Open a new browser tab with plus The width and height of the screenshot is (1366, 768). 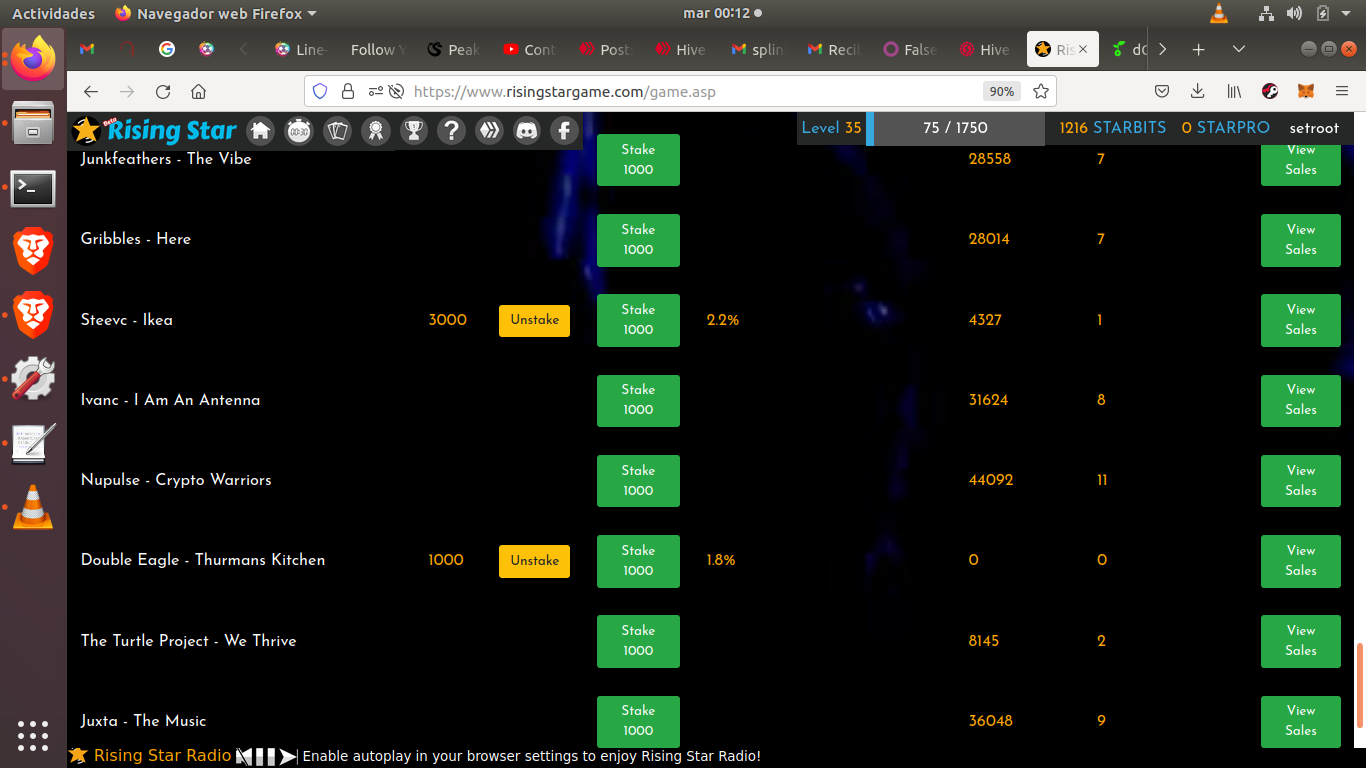point(1199,49)
